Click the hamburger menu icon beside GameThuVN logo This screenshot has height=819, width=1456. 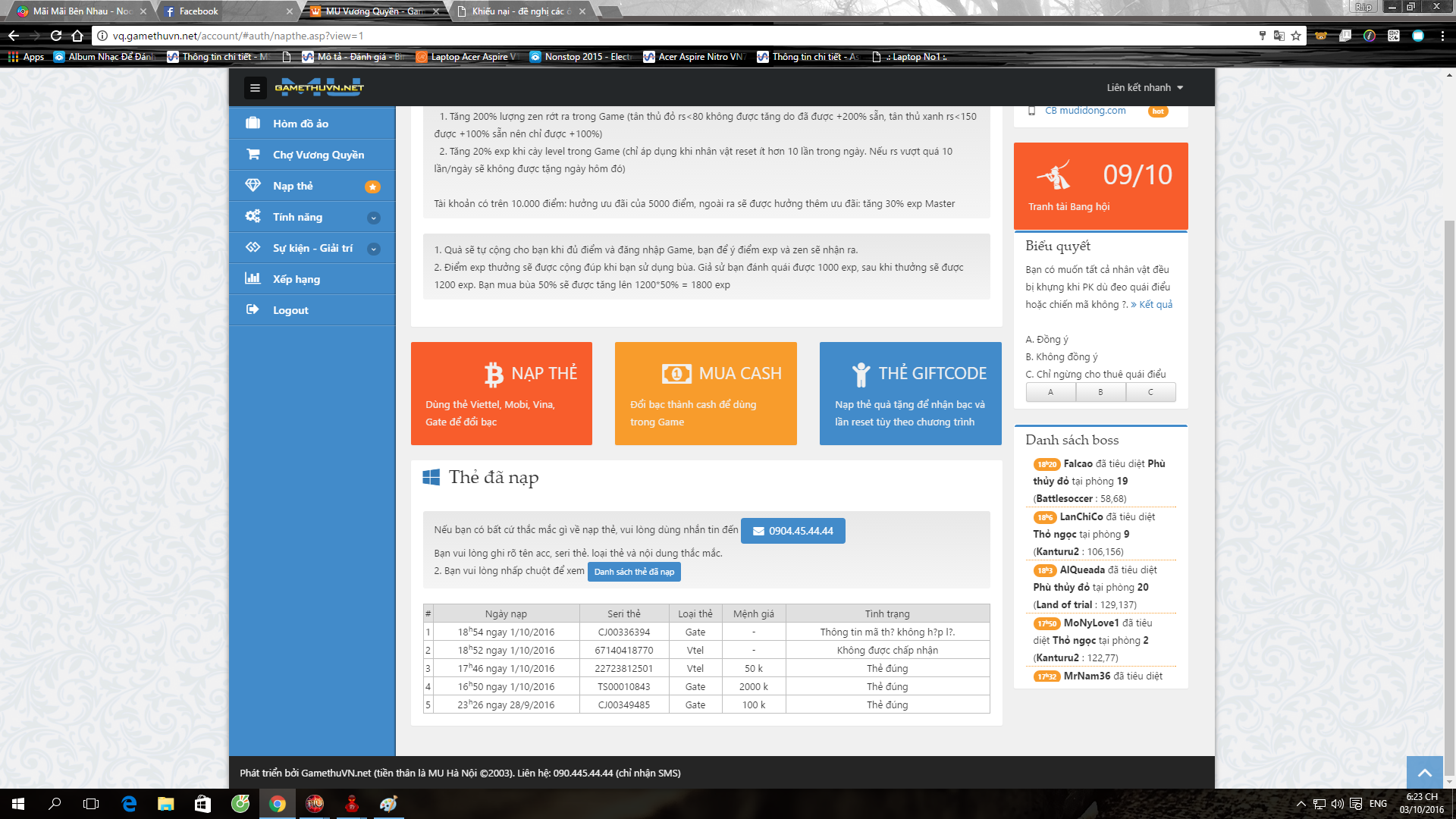[255, 88]
